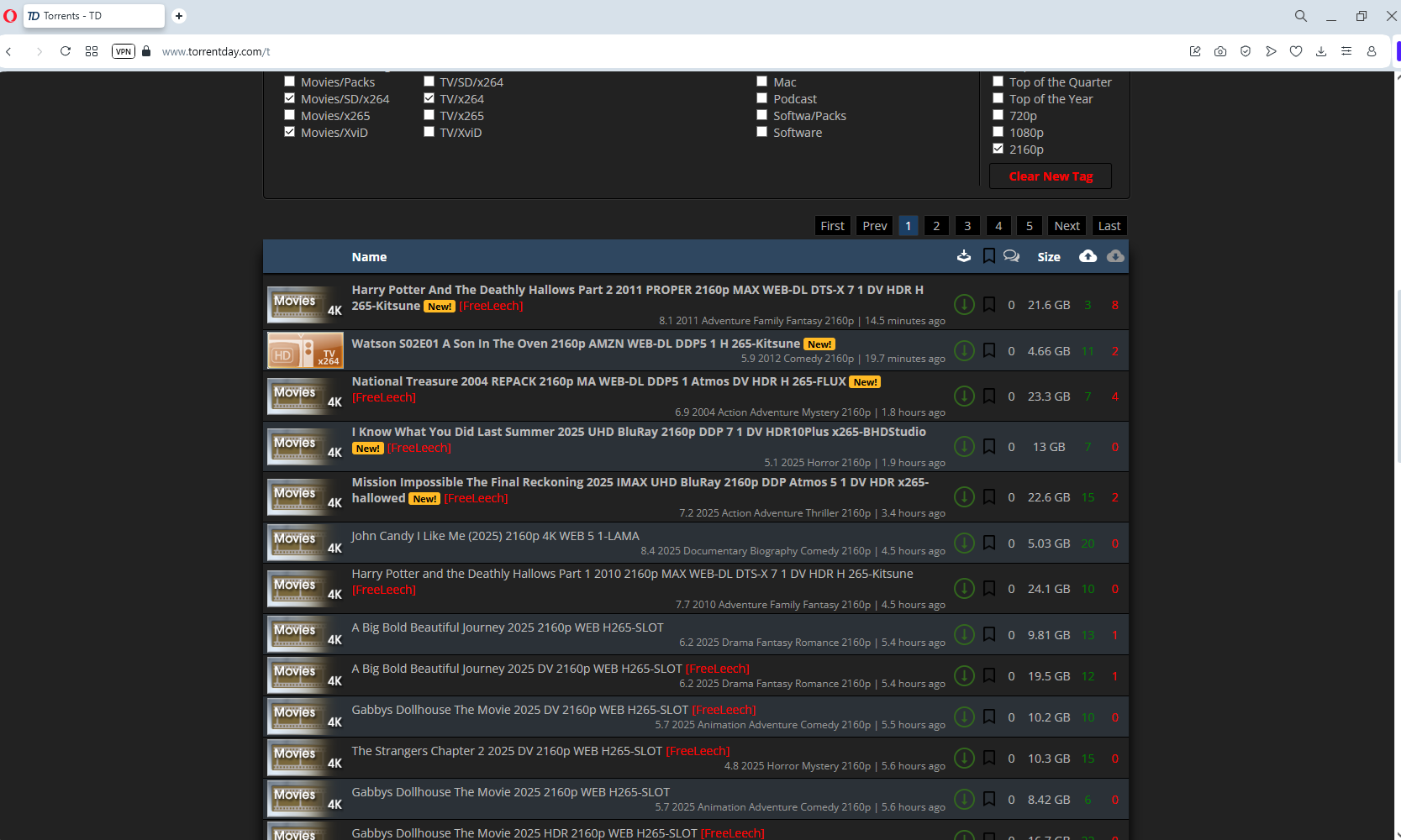Open the tab search magnifier

pyautogui.click(x=1301, y=16)
